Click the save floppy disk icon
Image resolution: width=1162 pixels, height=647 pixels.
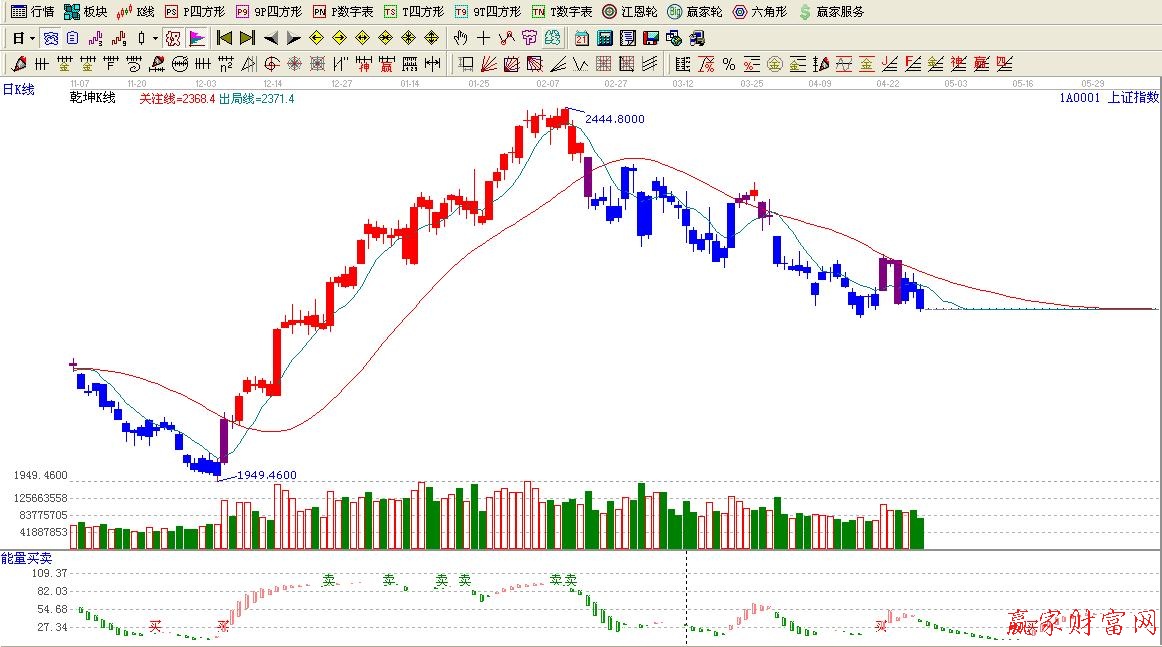click(x=651, y=38)
